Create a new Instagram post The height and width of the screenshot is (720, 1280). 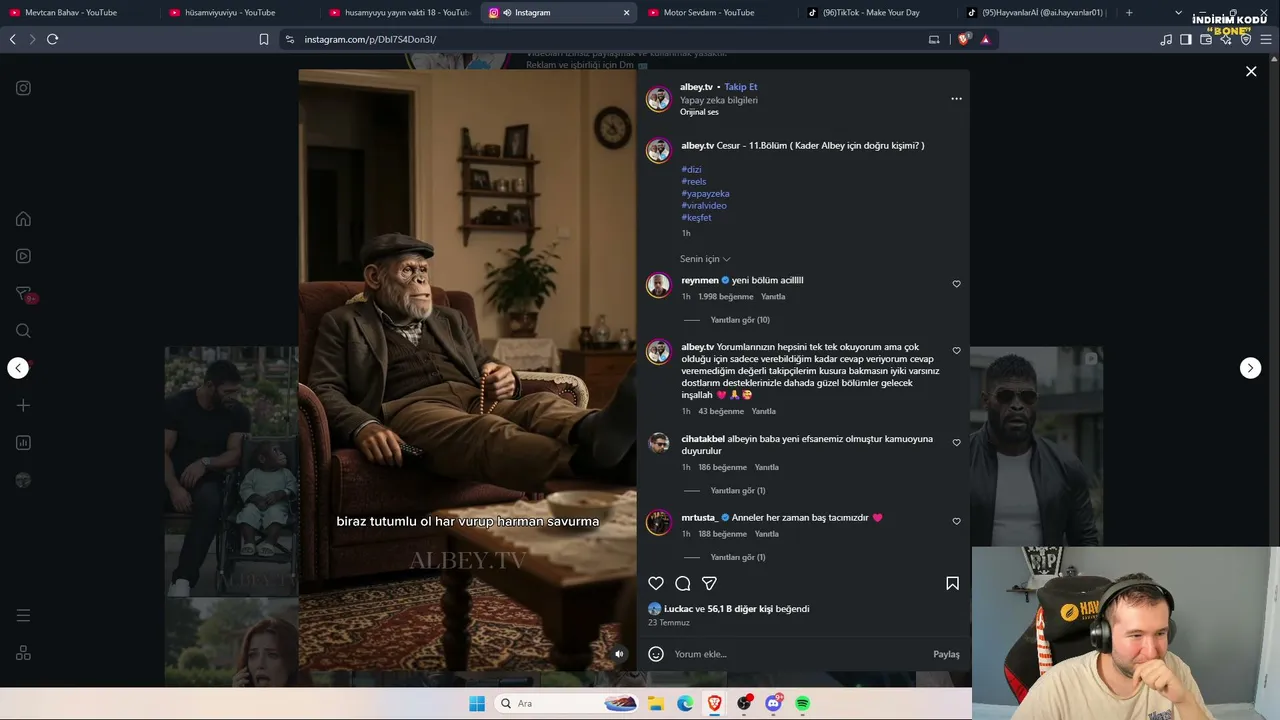click(x=23, y=405)
